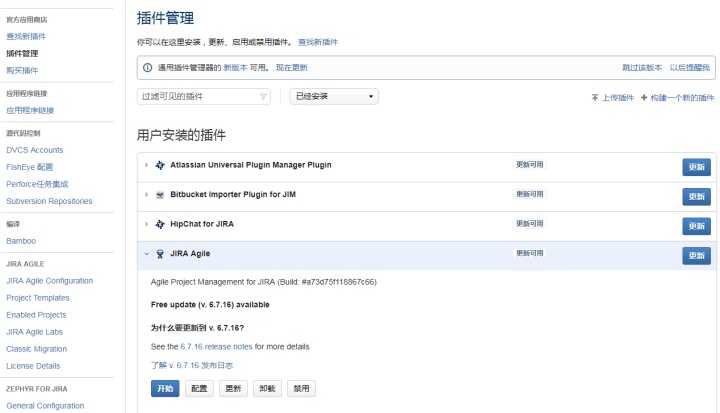Viewport: 720px width, 413px height.
Task: Click the Atlassian Universal Plugin Manager plugin icon
Action: [160, 165]
